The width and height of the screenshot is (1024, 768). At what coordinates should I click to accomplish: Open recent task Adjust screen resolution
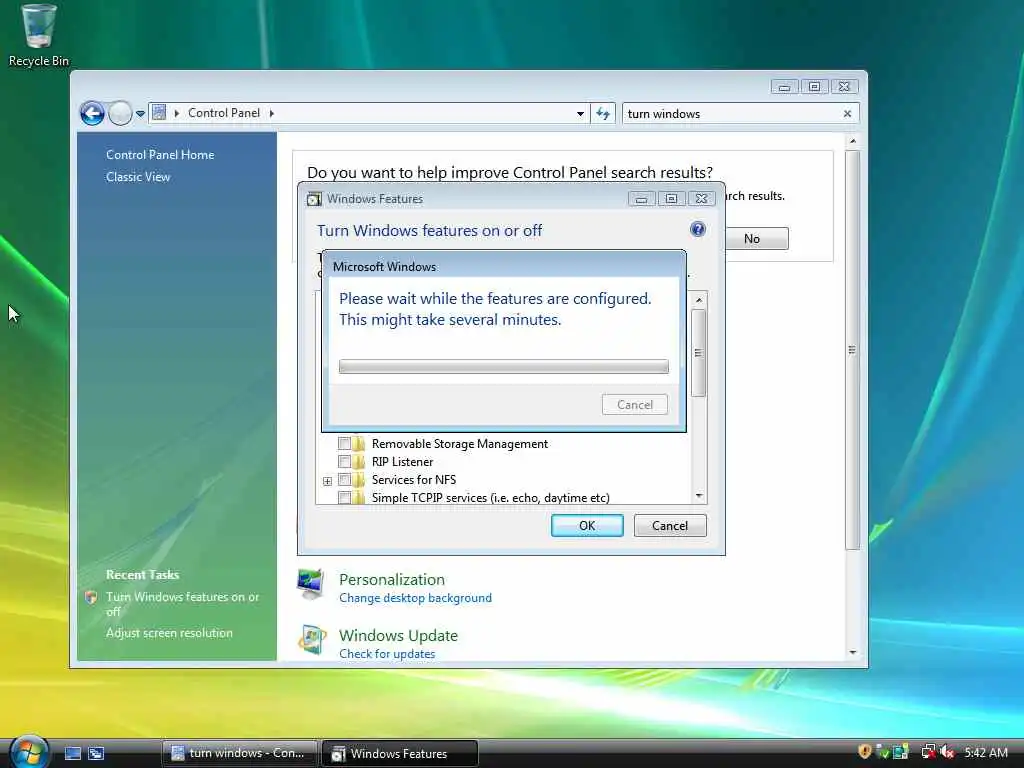tap(169, 633)
